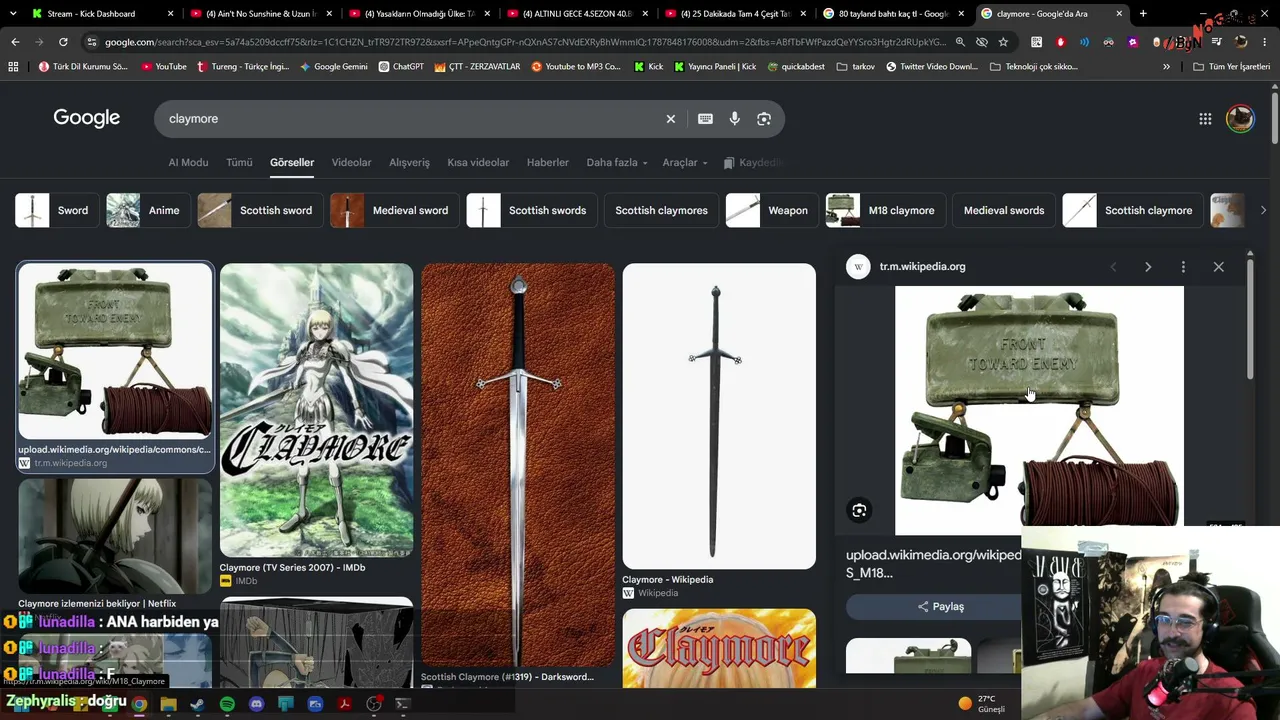The image size is (1280, 720).
Task: Open the YouTube bookmark
Action: pos(163,67)
